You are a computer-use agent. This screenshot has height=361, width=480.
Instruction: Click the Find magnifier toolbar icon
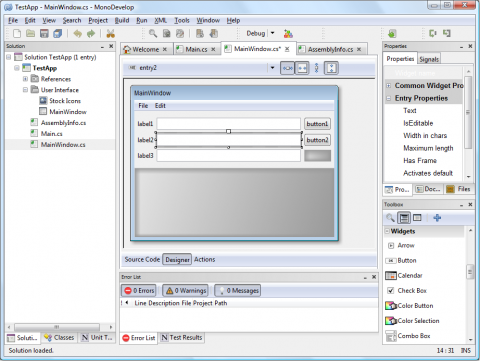153,33
